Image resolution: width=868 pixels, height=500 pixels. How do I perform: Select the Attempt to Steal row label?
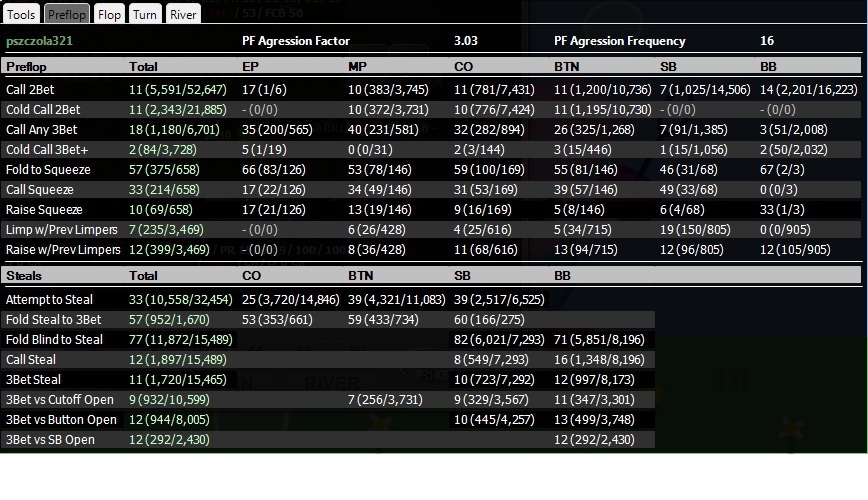coord(49,300)
